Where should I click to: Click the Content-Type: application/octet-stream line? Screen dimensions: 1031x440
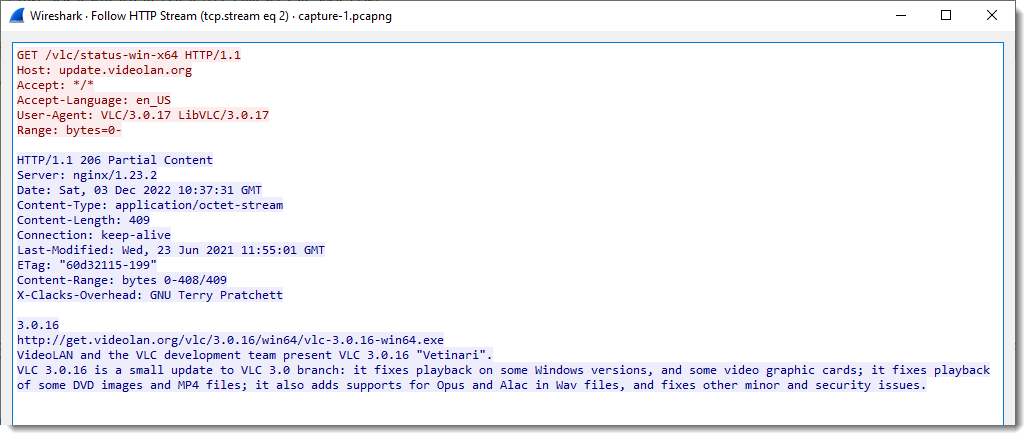pyautogui.click(x=150, y=205)
